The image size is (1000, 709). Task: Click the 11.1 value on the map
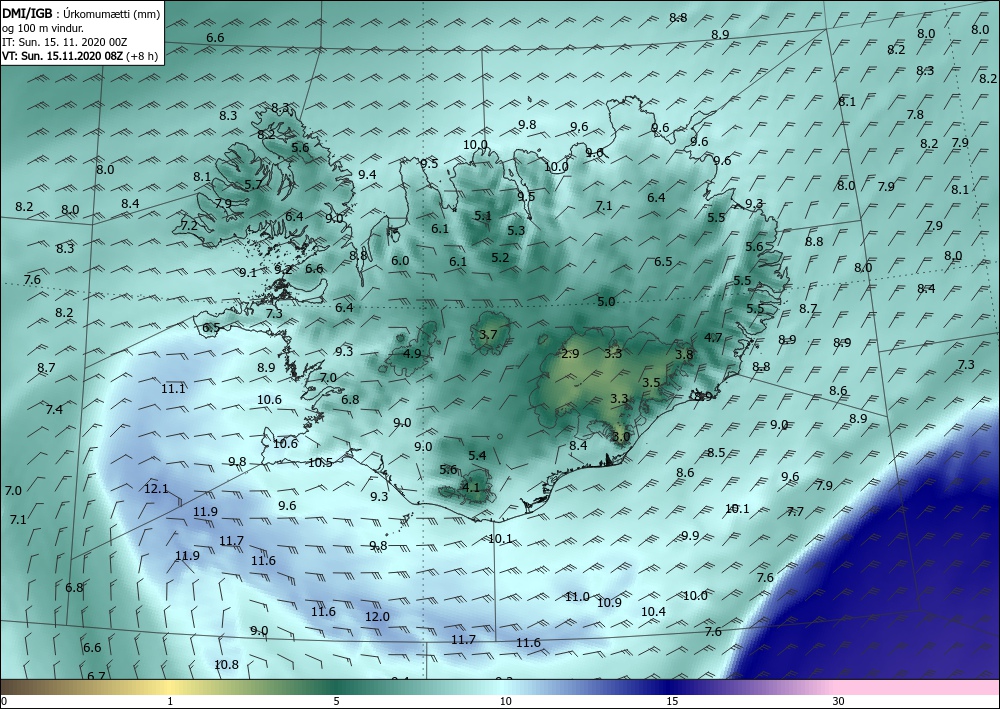(173, 388)
